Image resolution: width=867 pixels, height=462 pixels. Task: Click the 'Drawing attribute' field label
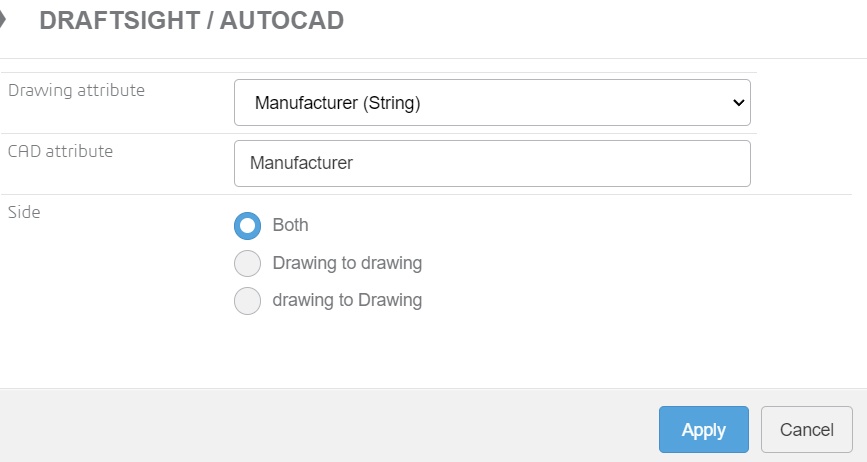tap(76, 91)
